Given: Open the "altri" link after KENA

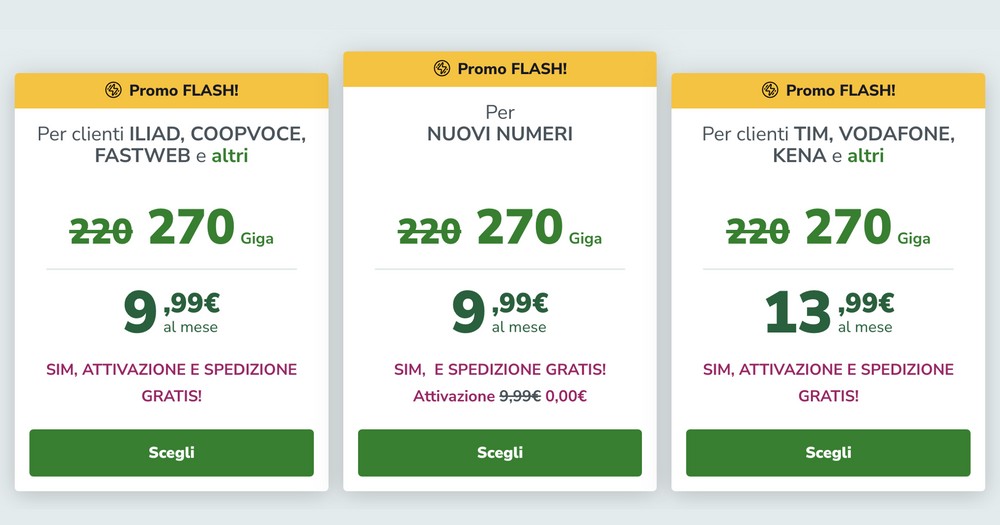Looking at the screenshot, I should pyautogui.click(x=865, y=156).
